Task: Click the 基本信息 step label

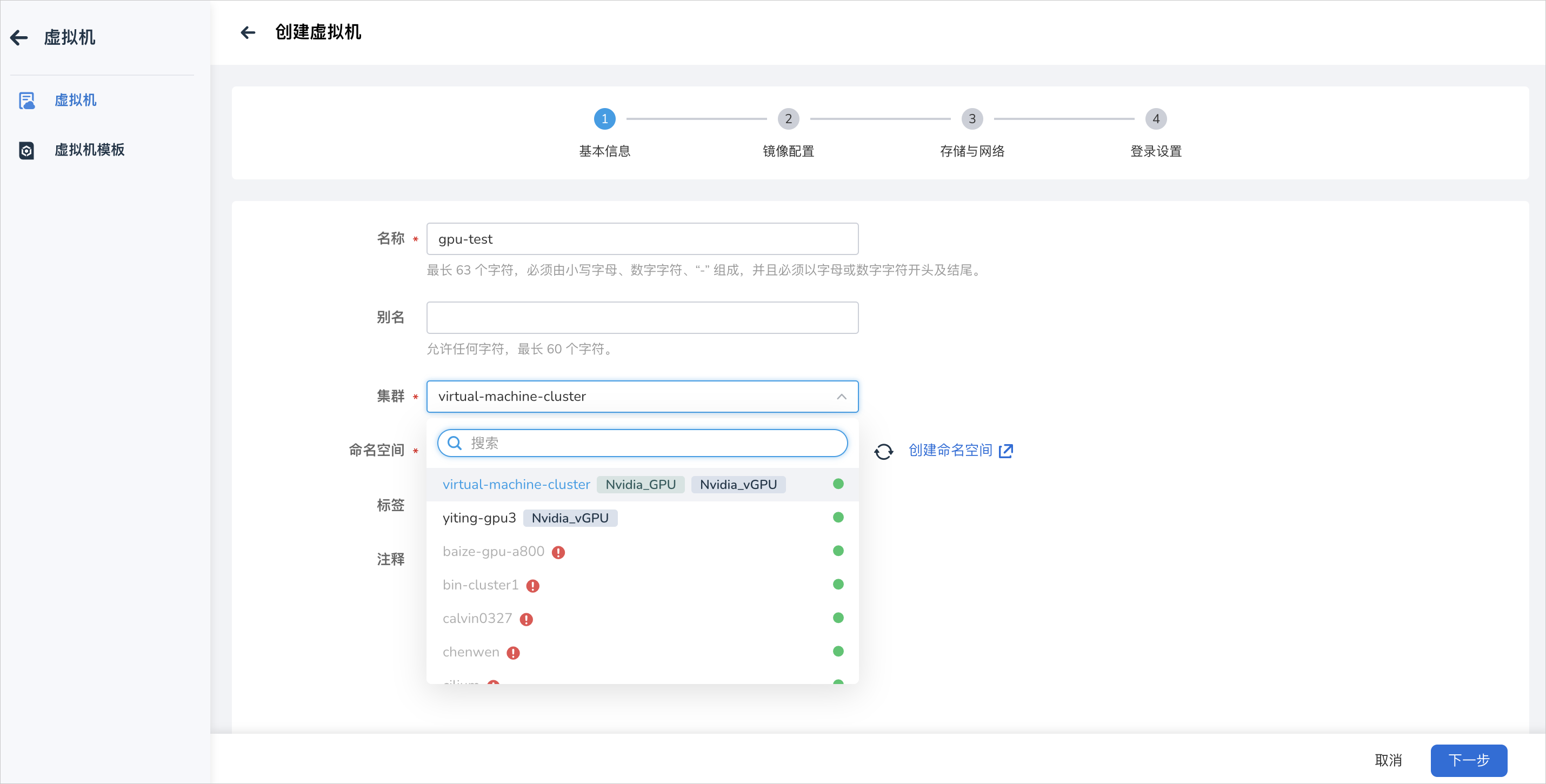Action: point(604,151)
